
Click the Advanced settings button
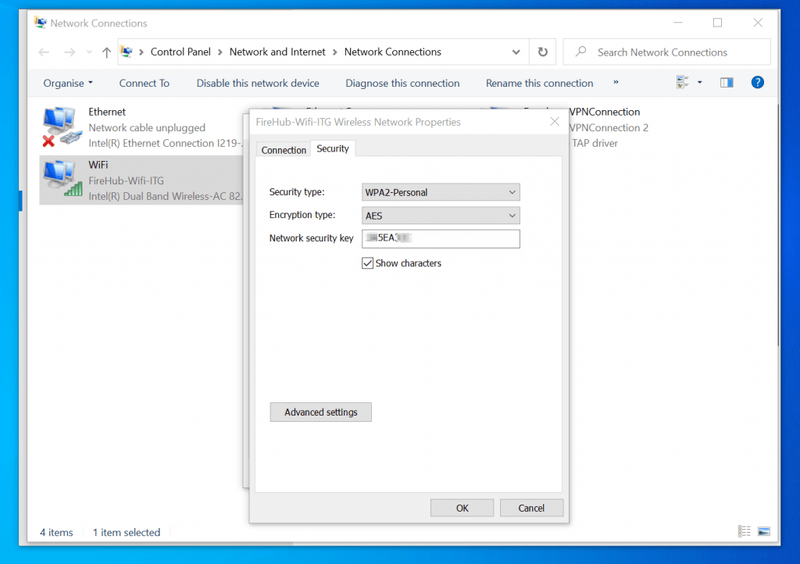pos(321,412)
